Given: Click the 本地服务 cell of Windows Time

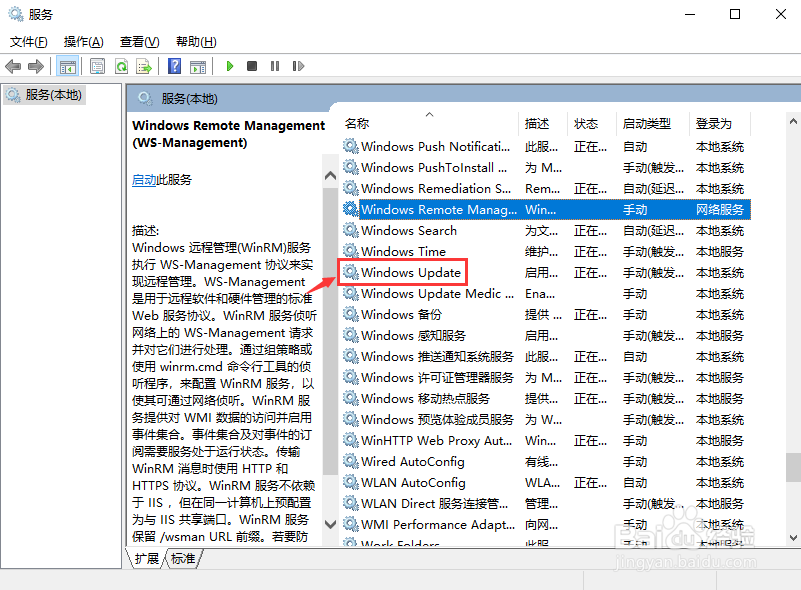Looking at the screenshot, I should point(720,252).
